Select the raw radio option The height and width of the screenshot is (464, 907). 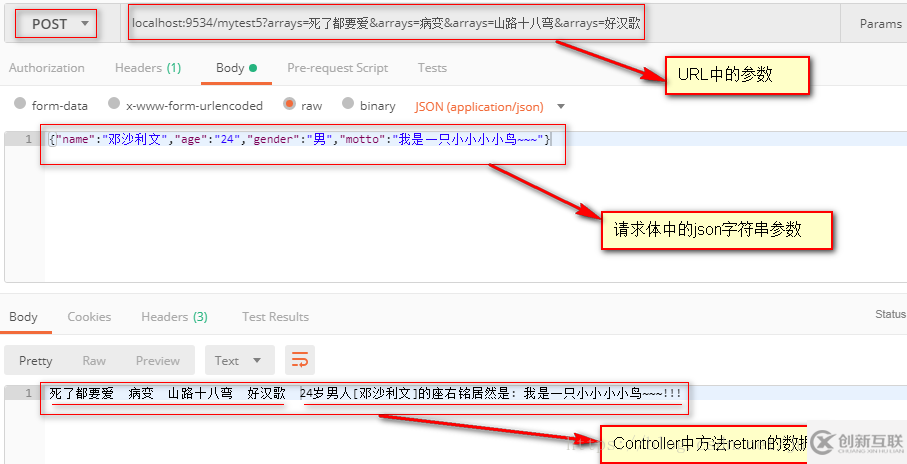[289, 104]
